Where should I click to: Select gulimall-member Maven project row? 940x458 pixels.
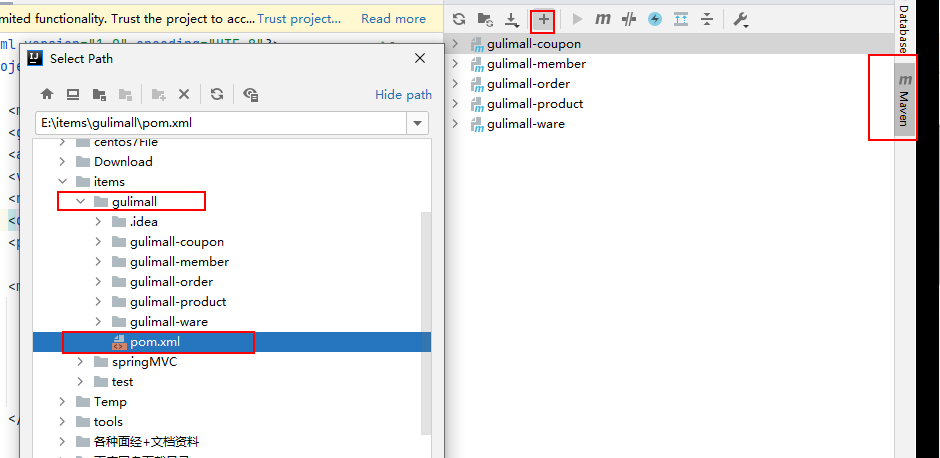pyautogui.click(x=670, y=64)
